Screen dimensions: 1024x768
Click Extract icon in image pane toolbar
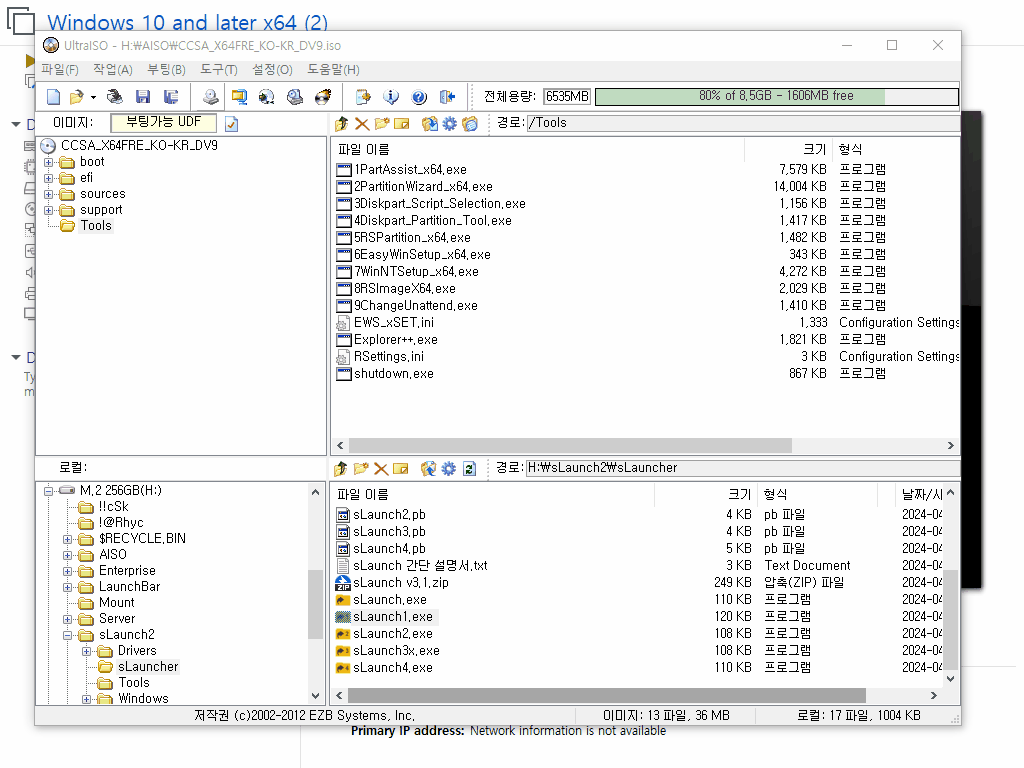430,123
